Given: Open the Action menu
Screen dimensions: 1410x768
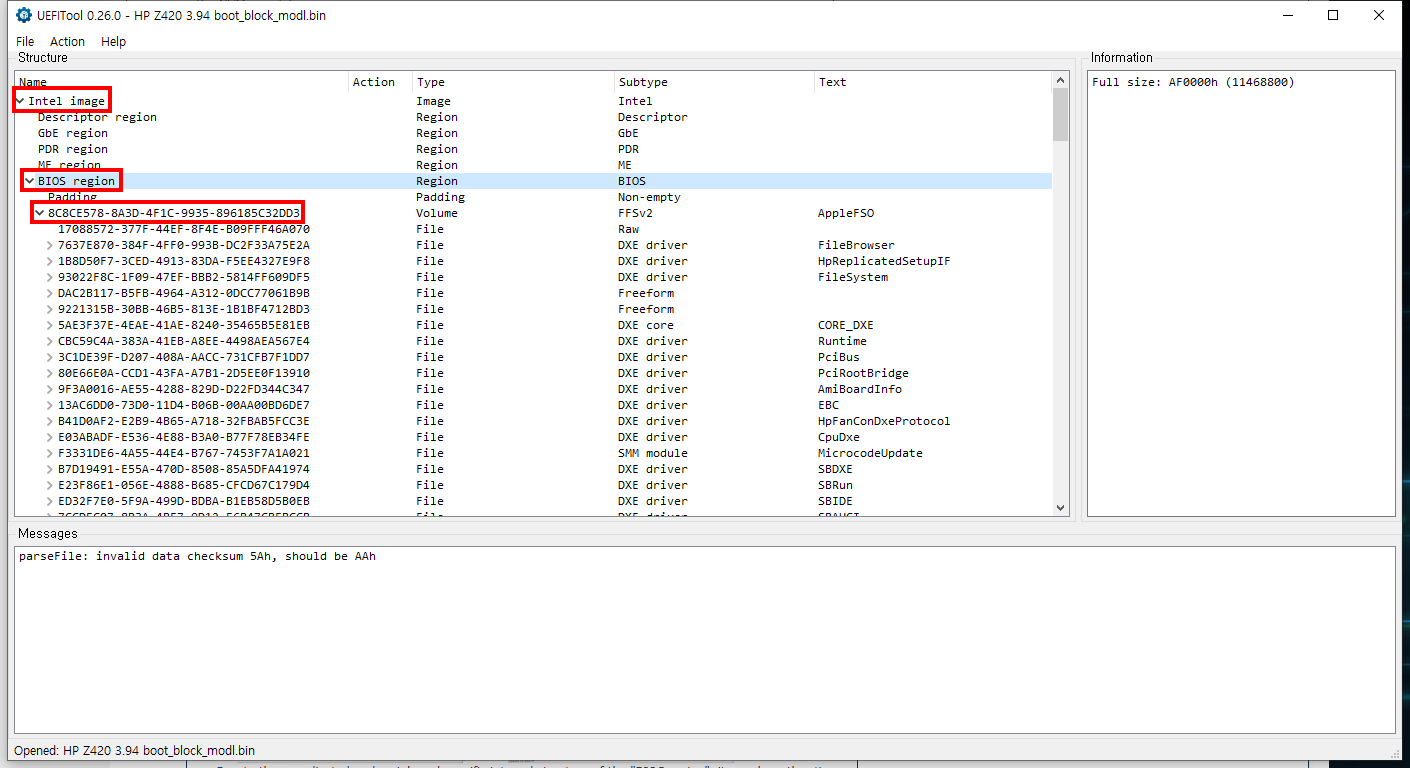Looking at the screenshot, I should tap(67, 41).
